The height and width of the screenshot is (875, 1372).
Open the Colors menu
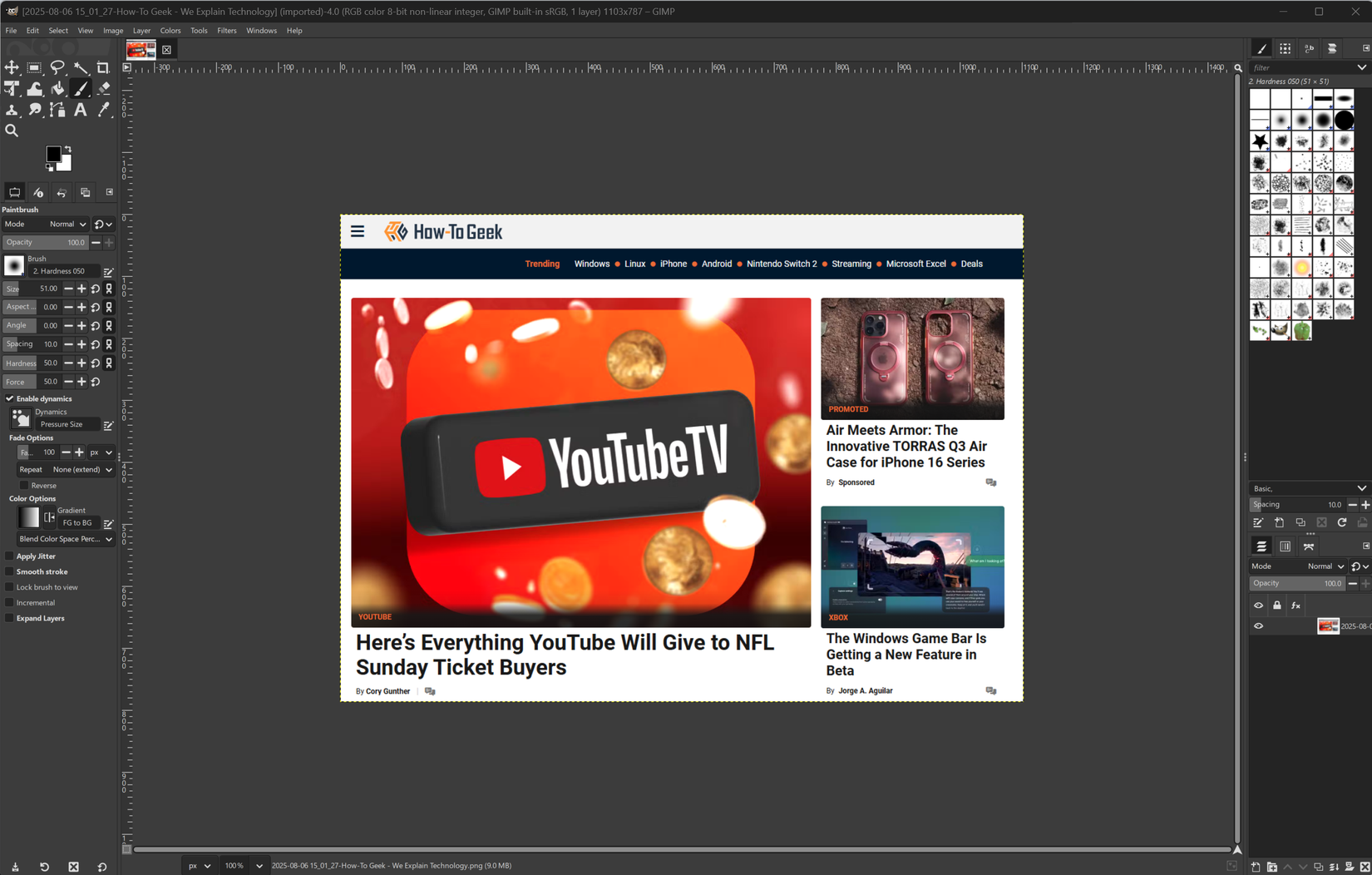(x=170, y=30)
